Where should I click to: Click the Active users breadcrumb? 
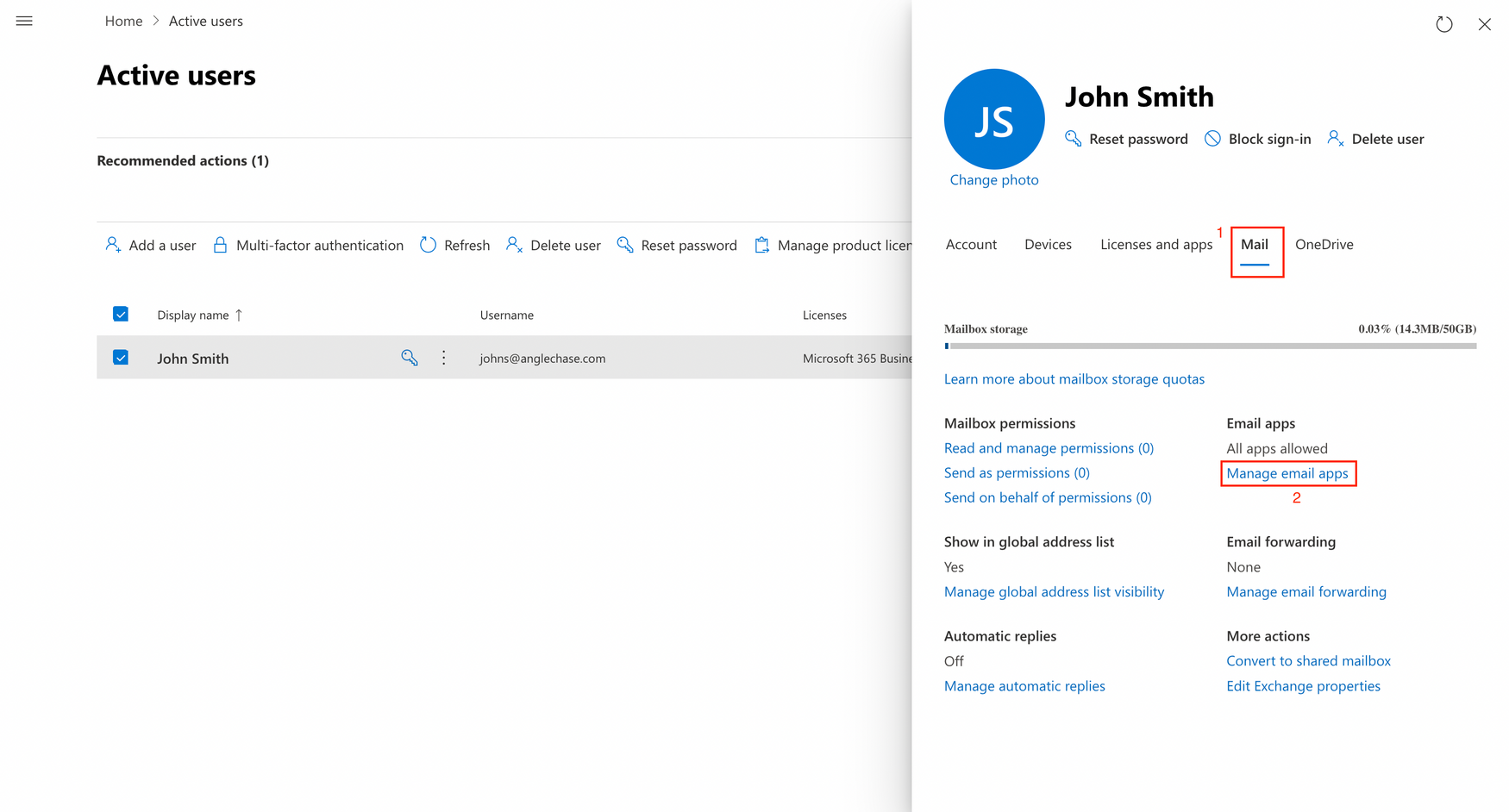(206, 21)
